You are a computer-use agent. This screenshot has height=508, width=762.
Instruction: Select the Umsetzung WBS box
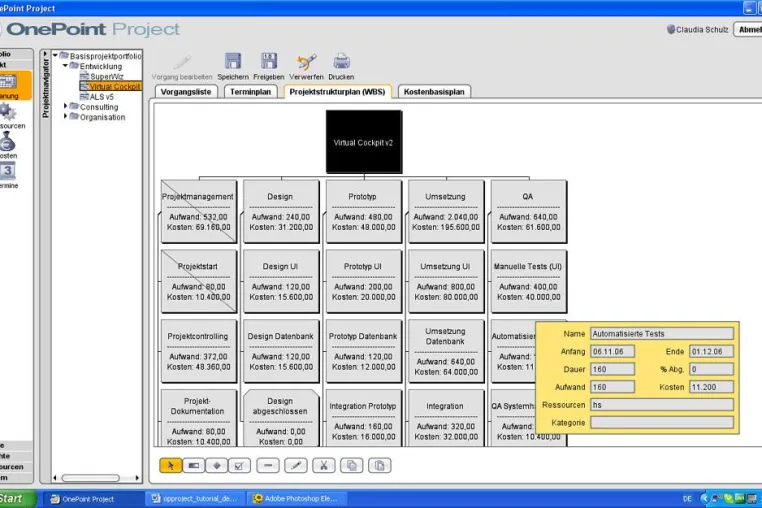[x=447, y=211]
